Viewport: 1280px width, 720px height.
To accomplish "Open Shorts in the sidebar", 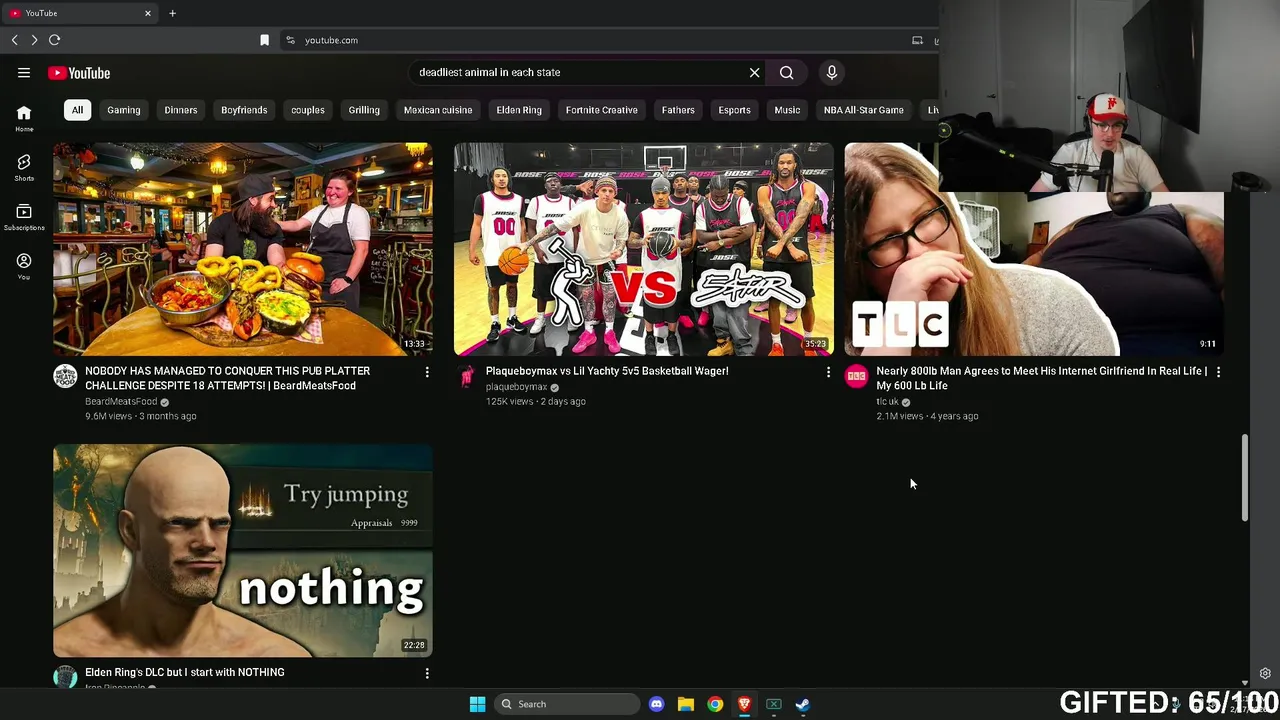I will tap(24, 167).
